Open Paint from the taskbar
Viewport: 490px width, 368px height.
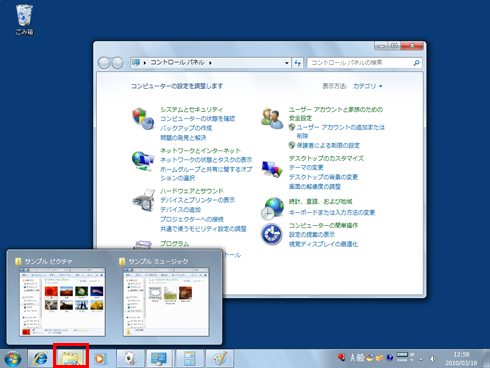tap(219, 359)
